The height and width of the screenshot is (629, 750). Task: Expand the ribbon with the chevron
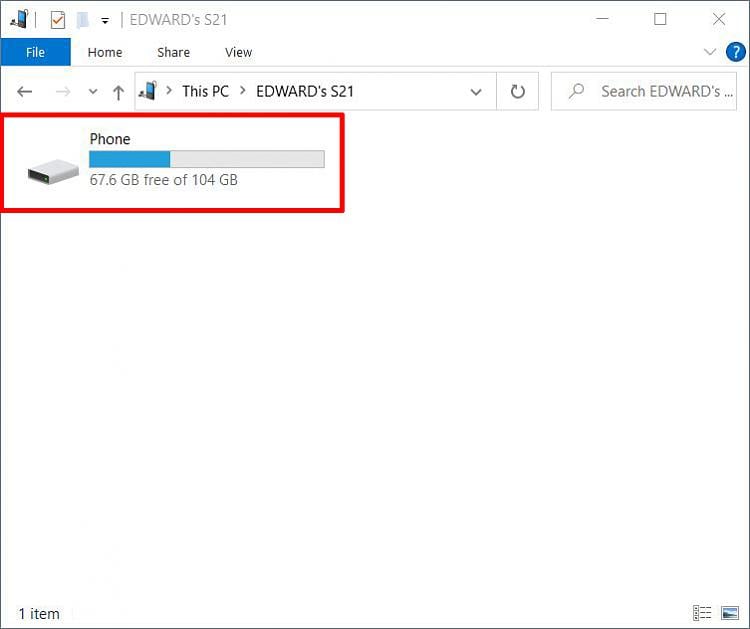[710, 52]
